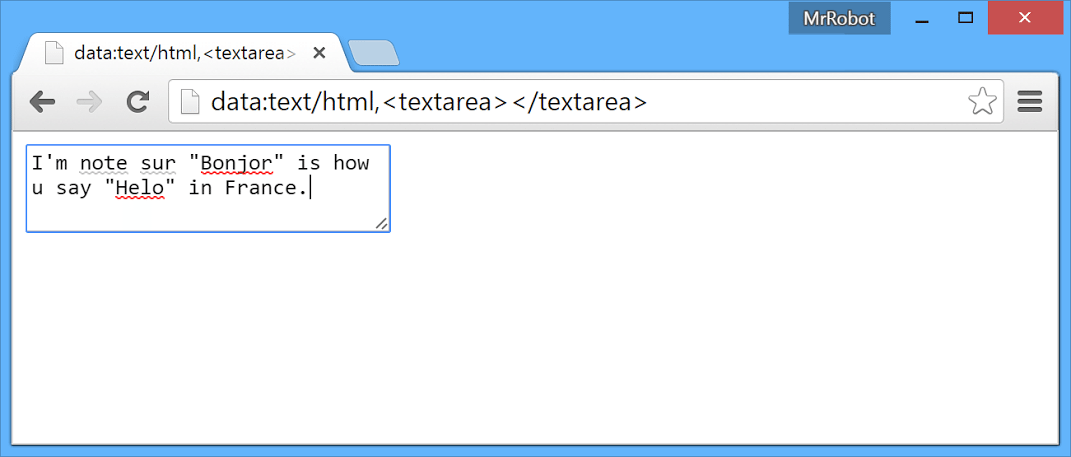Click the MrRobot profile button

coord(839,18)
